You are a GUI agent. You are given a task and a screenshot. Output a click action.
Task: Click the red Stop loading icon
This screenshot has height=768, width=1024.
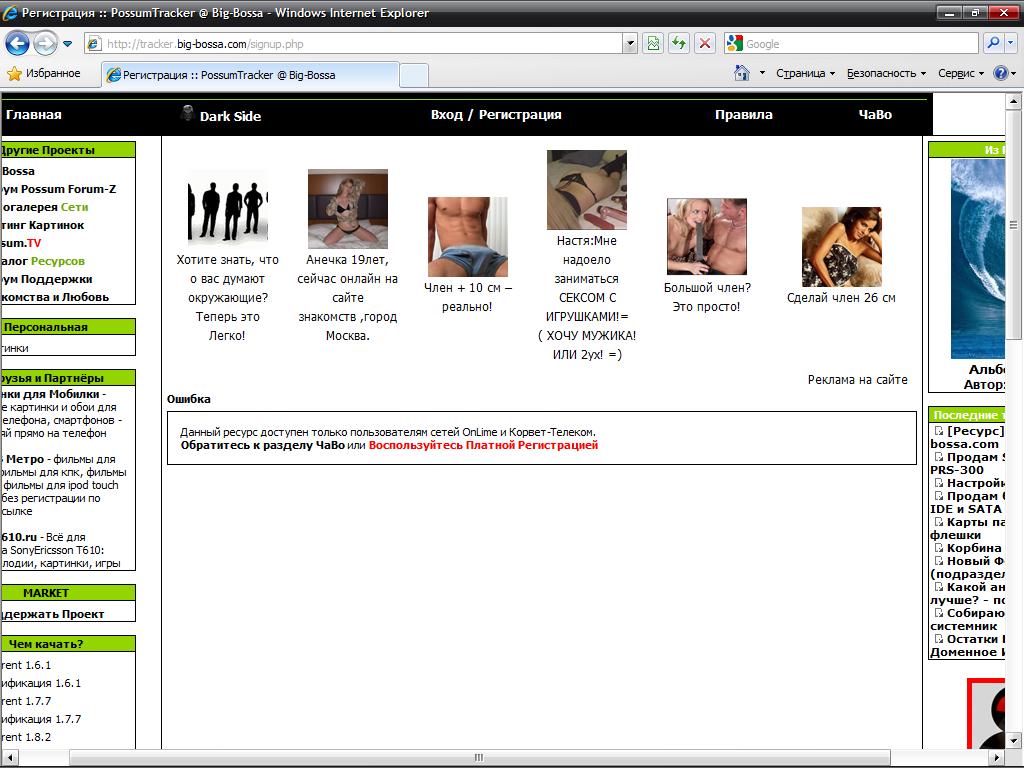pos(705,44)
